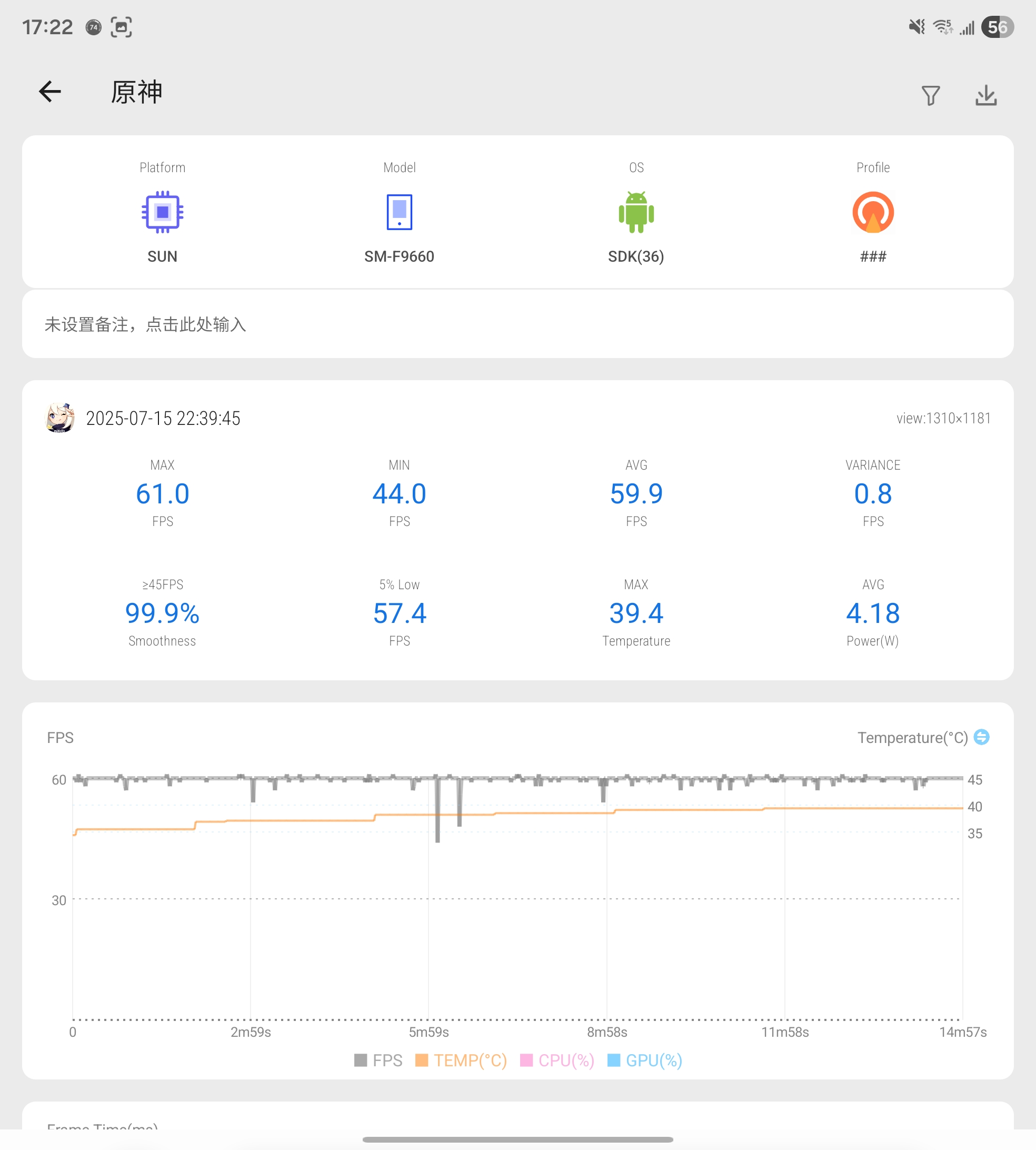
Task: Toggle CPU(%) series in chart legend
Action: [557, 1060]
